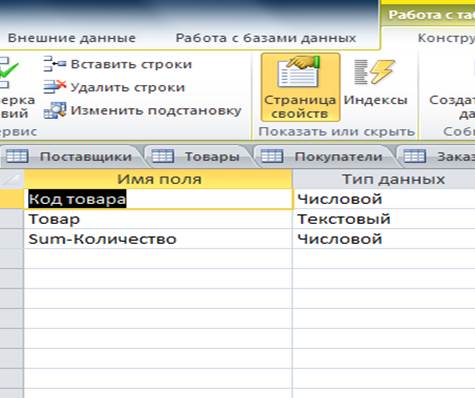Click the Вставить строки icon
The image size is (475, 398).
pyautogui.click(x=55, y=64)
